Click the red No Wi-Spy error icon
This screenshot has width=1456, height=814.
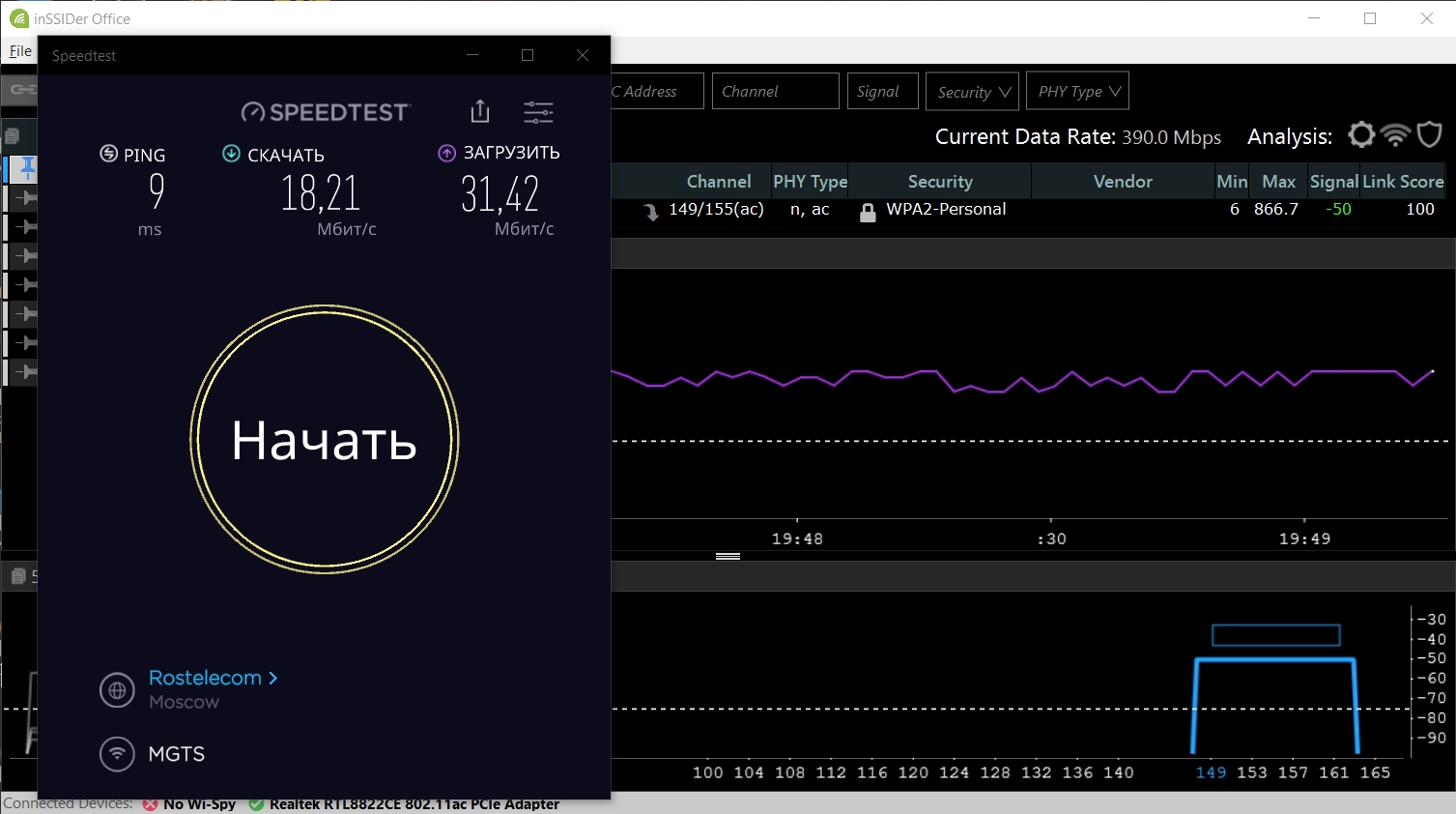[x=150, y=804]
